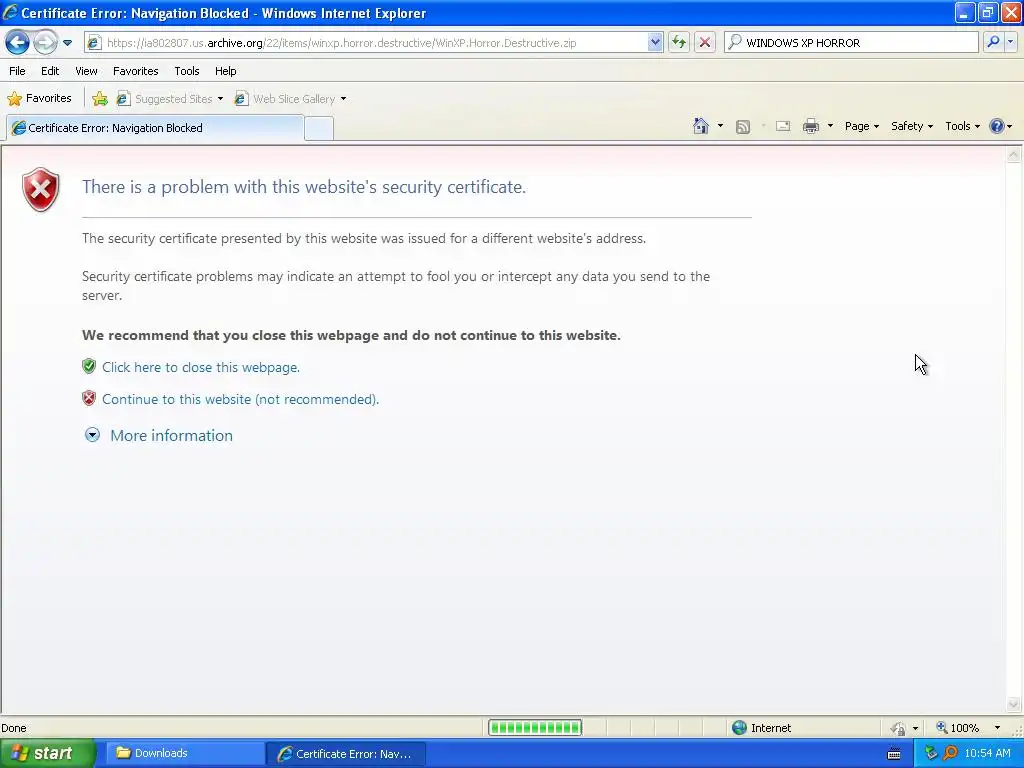This screenshot has width=1024, height=768.
Task: Click the blue Help question mark icon
Action: click(x=997, y=126)
